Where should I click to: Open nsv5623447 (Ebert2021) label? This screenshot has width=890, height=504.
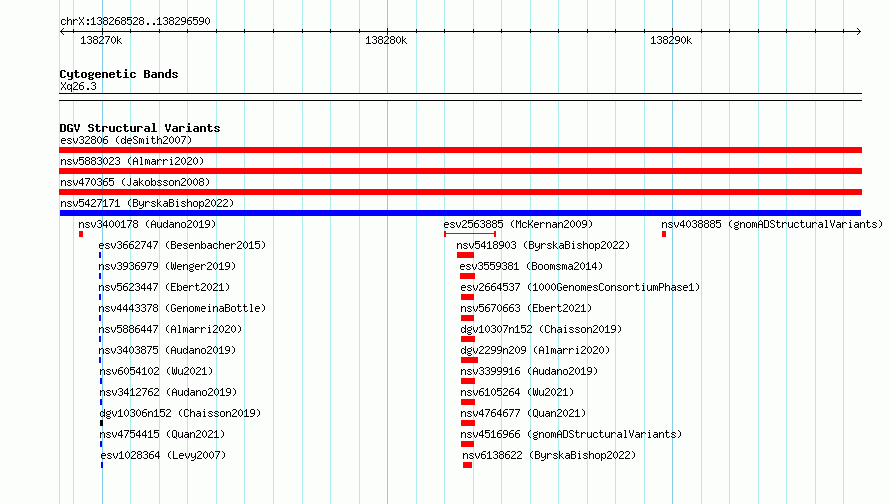[x=164, y=287]
